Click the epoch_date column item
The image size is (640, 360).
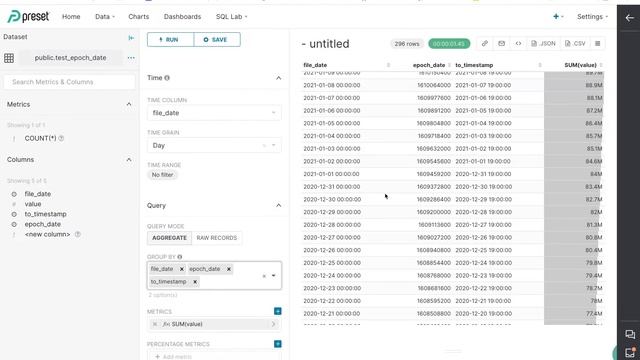[x=42, y=224]
